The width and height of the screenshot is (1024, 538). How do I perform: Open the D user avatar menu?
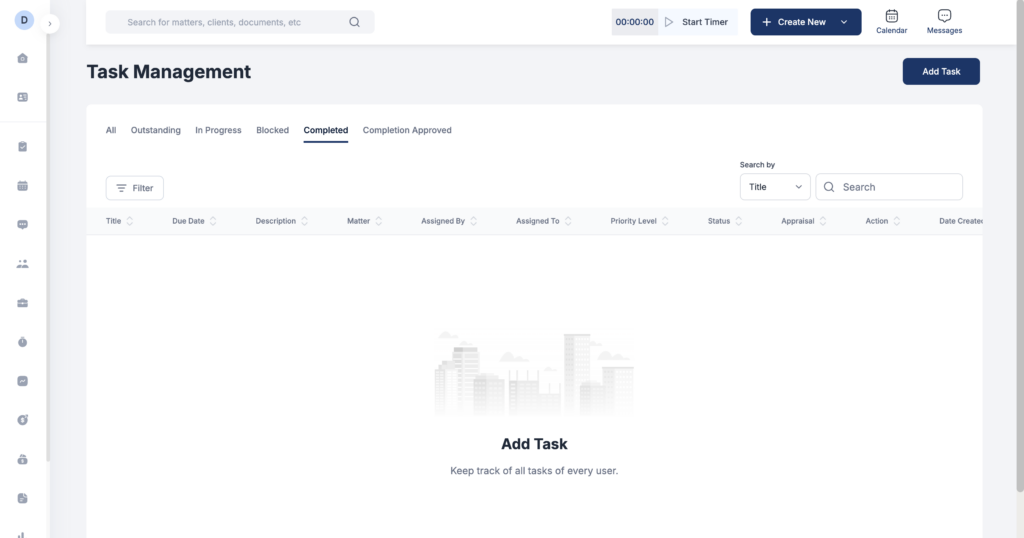(x=24, y=20)
